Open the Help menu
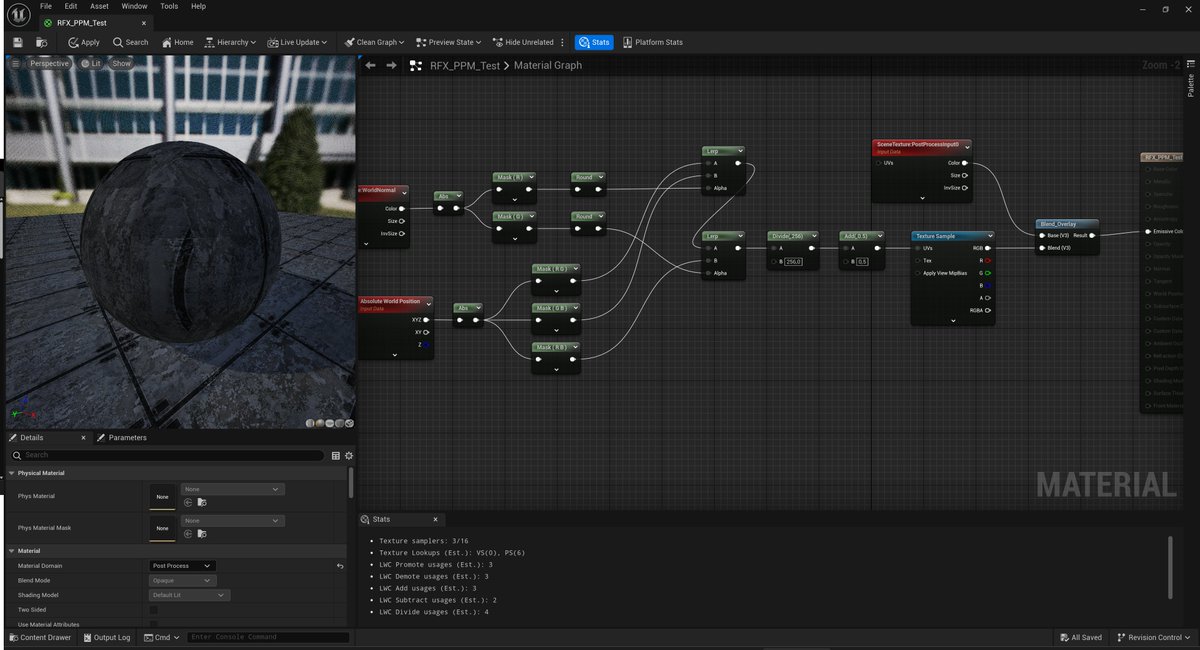 tap(198, 6)
